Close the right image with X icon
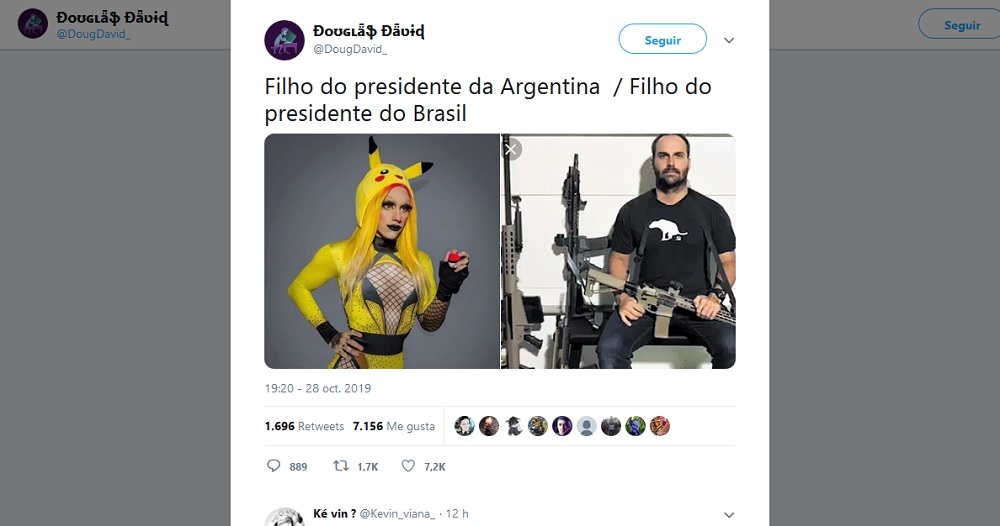This screenshot has height=526, width=1000. click(x=511, y=150)
